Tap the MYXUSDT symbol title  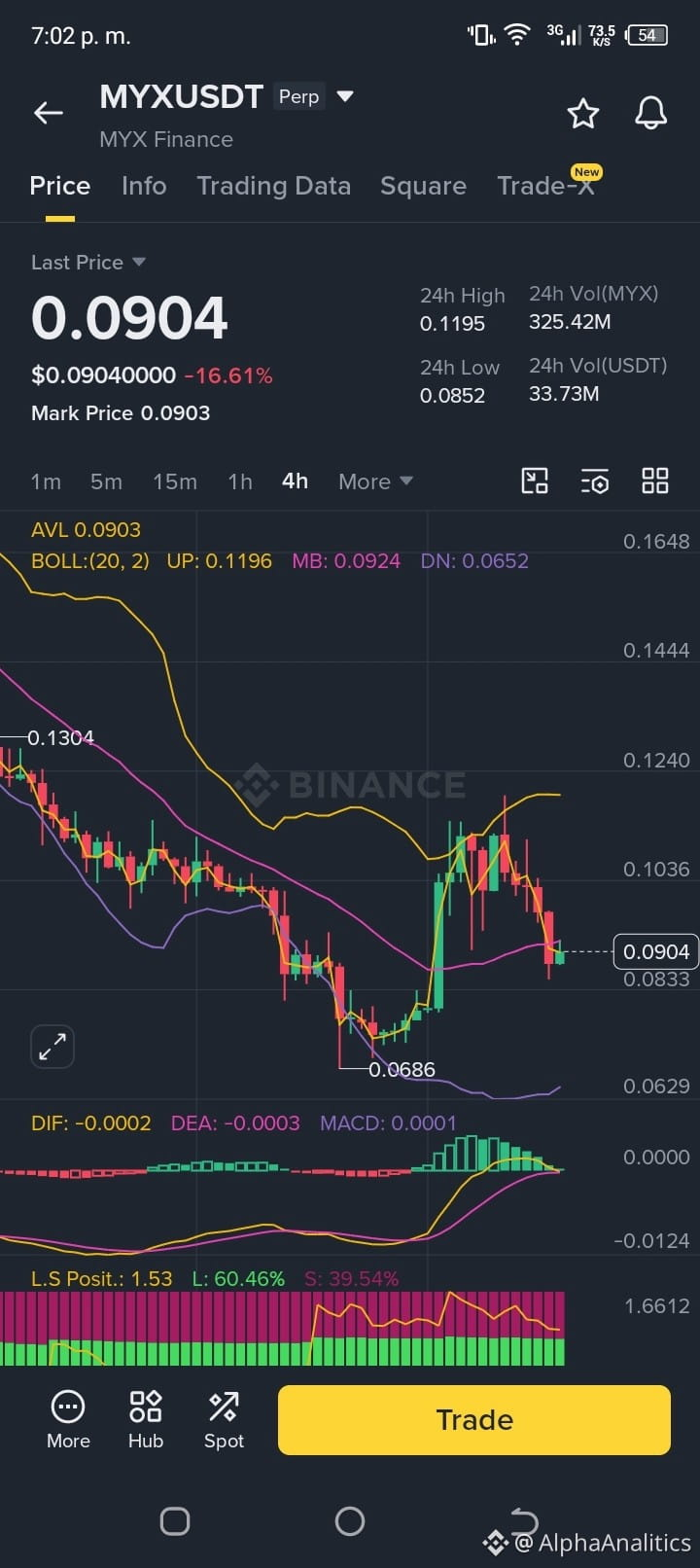(x=182, y=96)
